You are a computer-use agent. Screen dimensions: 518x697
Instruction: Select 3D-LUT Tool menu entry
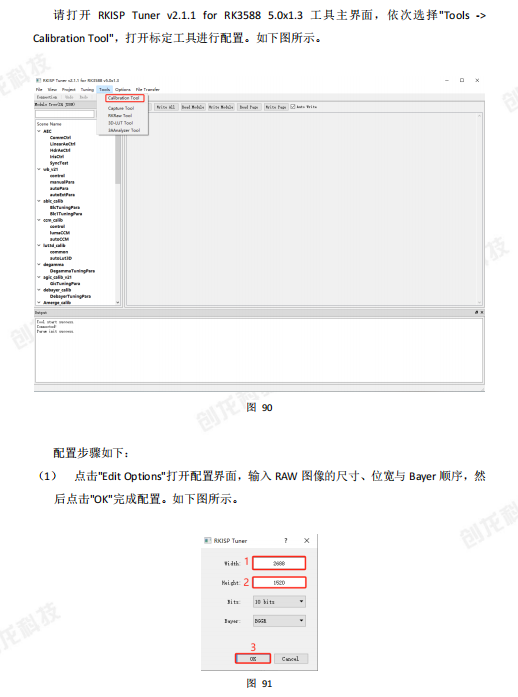tap(120, 123)
